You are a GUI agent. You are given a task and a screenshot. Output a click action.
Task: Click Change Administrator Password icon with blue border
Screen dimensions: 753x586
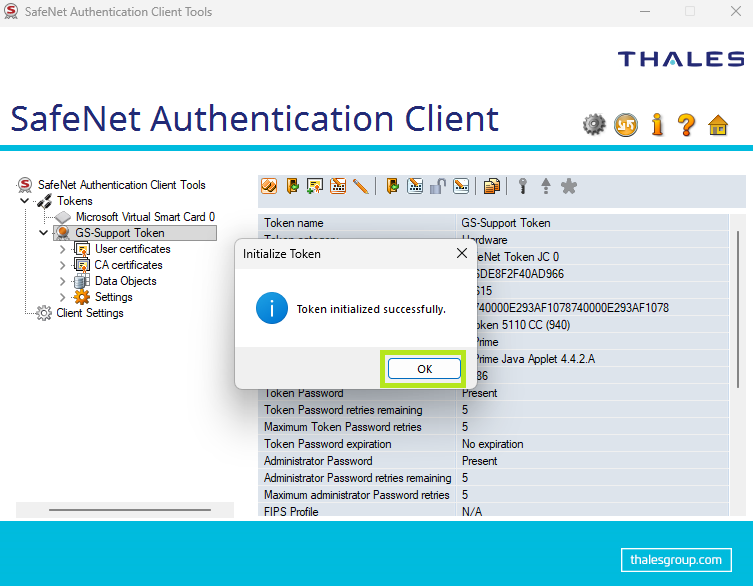tap(415, 186)
